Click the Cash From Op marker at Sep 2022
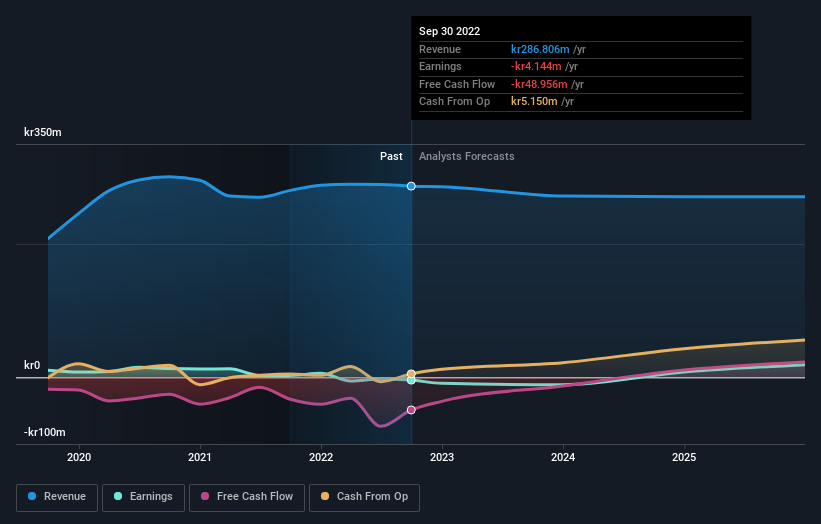Viewport: 821px width, 524px height. pyautogui.click(x=412, y=374)
